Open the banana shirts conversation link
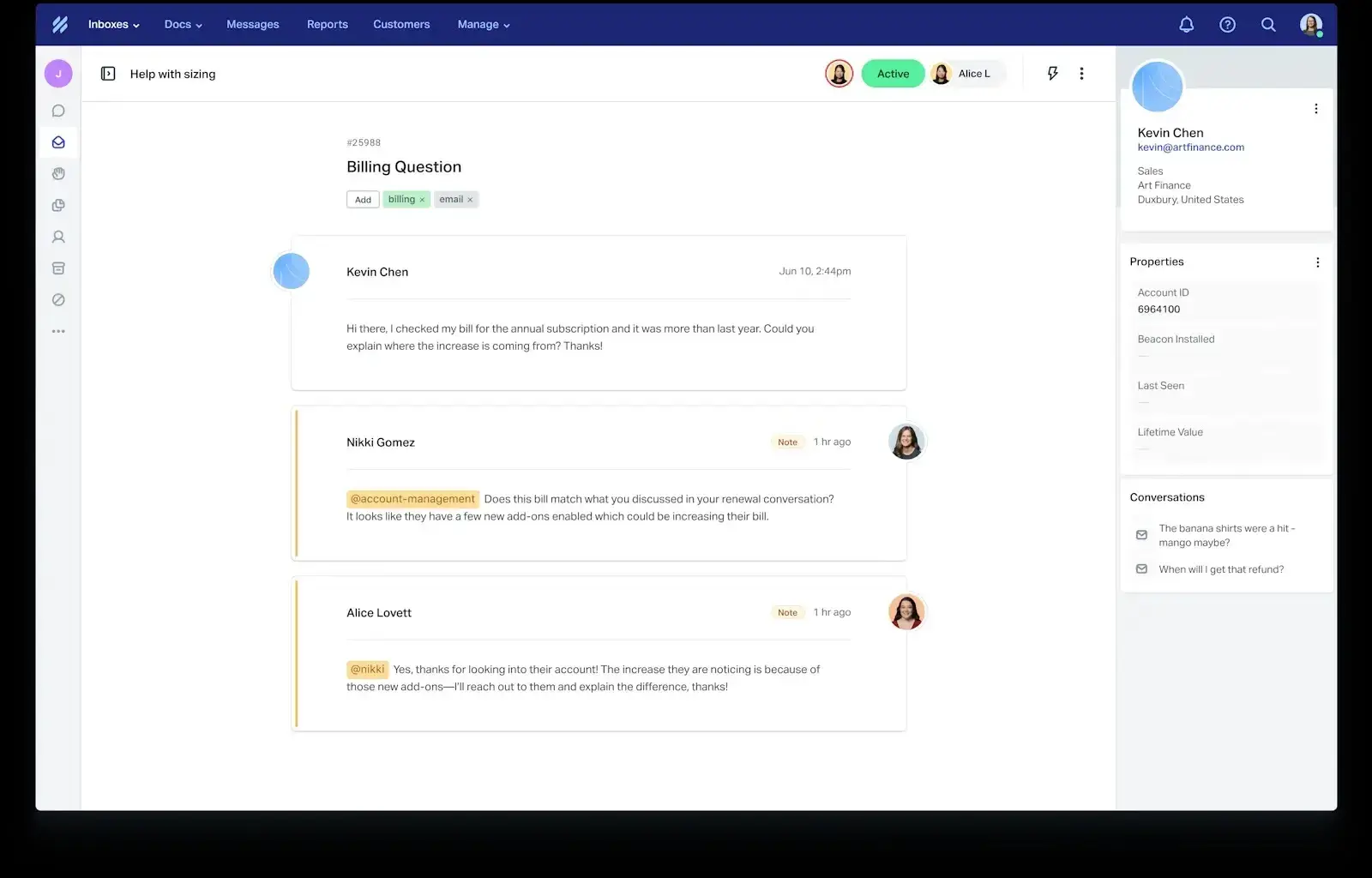The image size is (1372, 878). (1227, 536)
